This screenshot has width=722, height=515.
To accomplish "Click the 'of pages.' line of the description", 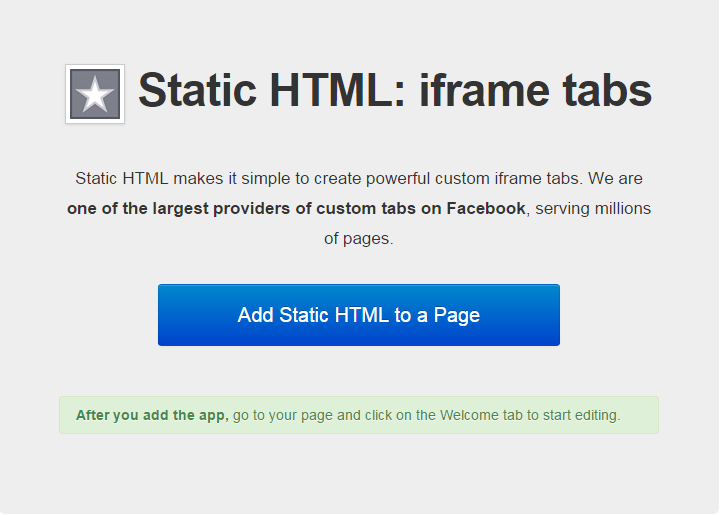I will 359,239.
